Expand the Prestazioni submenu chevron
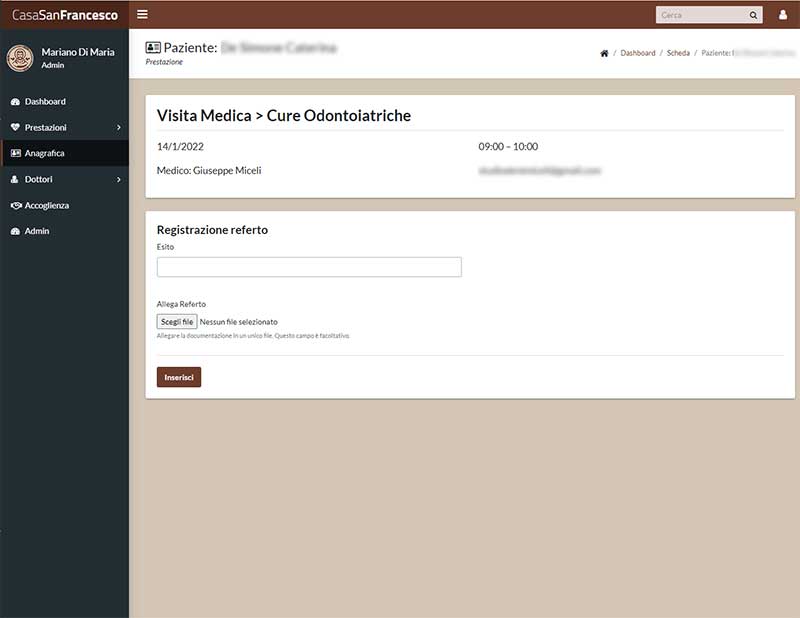 (x=119, y=127)
